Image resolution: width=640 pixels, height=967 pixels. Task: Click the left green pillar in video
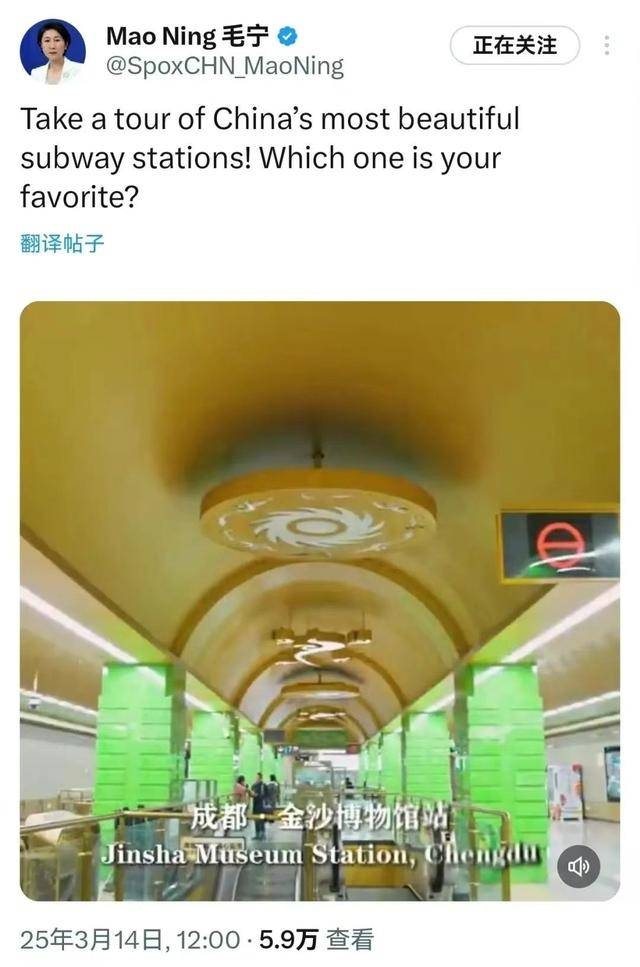coord(139,734)
